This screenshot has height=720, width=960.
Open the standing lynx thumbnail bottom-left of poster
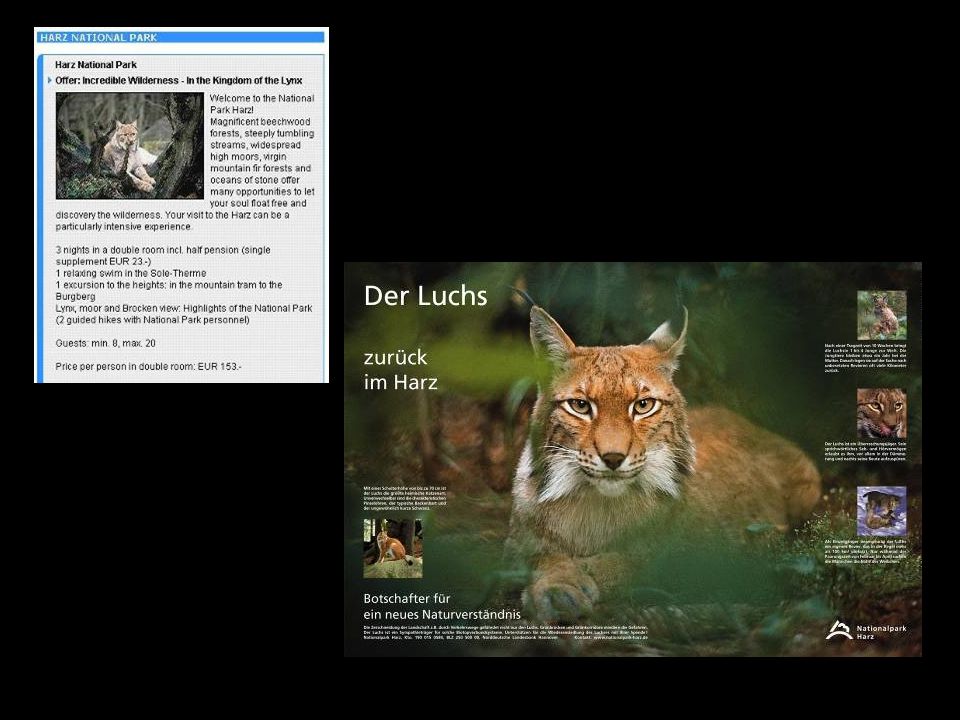point(392,549)
